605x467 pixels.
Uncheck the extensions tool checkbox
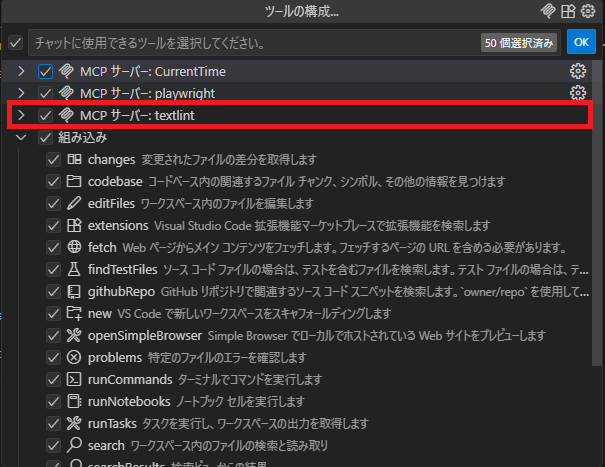53,225
